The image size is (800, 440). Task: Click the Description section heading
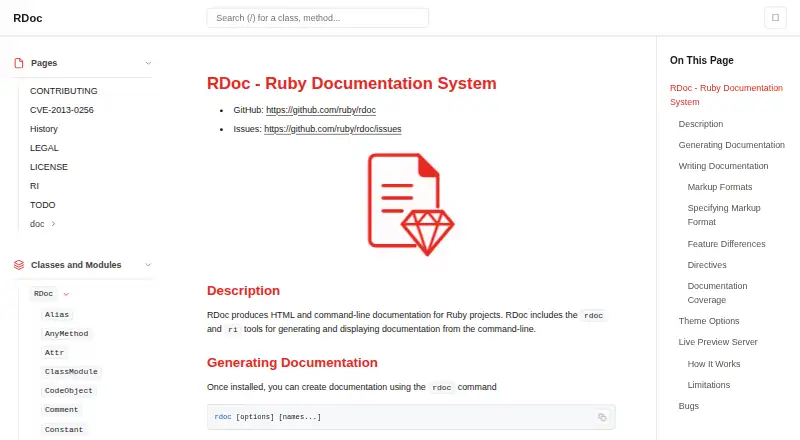(243, 290)
